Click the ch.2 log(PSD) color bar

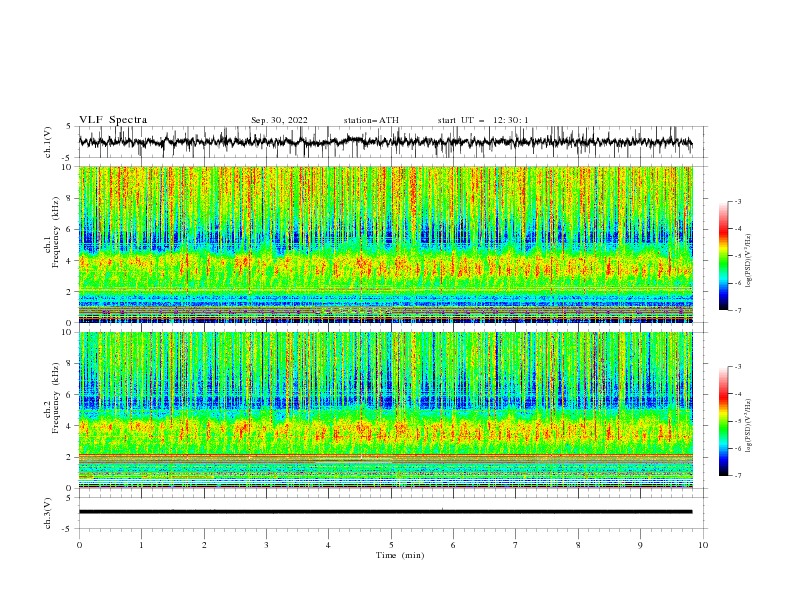point(723,421)
